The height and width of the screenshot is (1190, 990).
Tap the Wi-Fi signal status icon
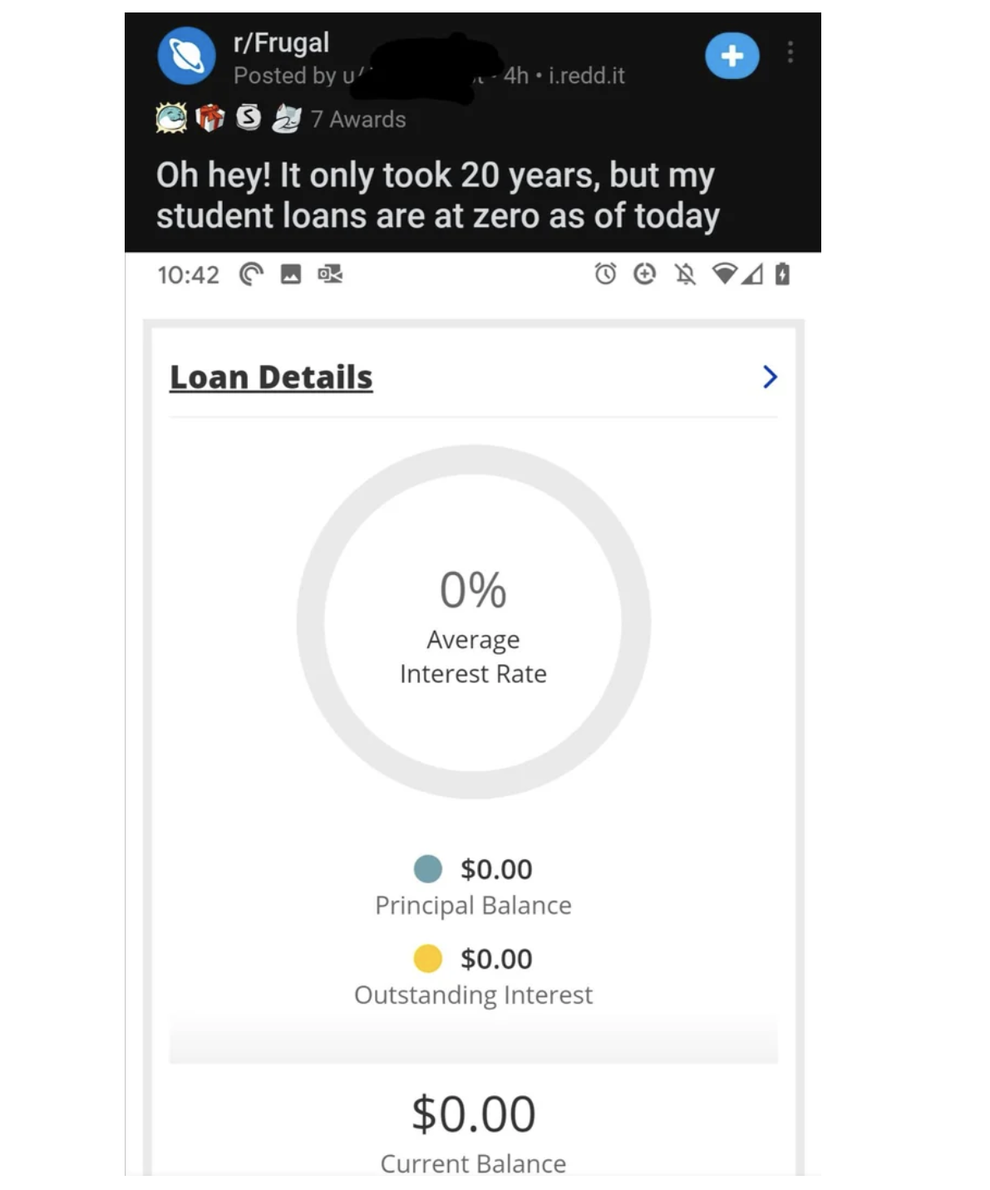[724, 274]
